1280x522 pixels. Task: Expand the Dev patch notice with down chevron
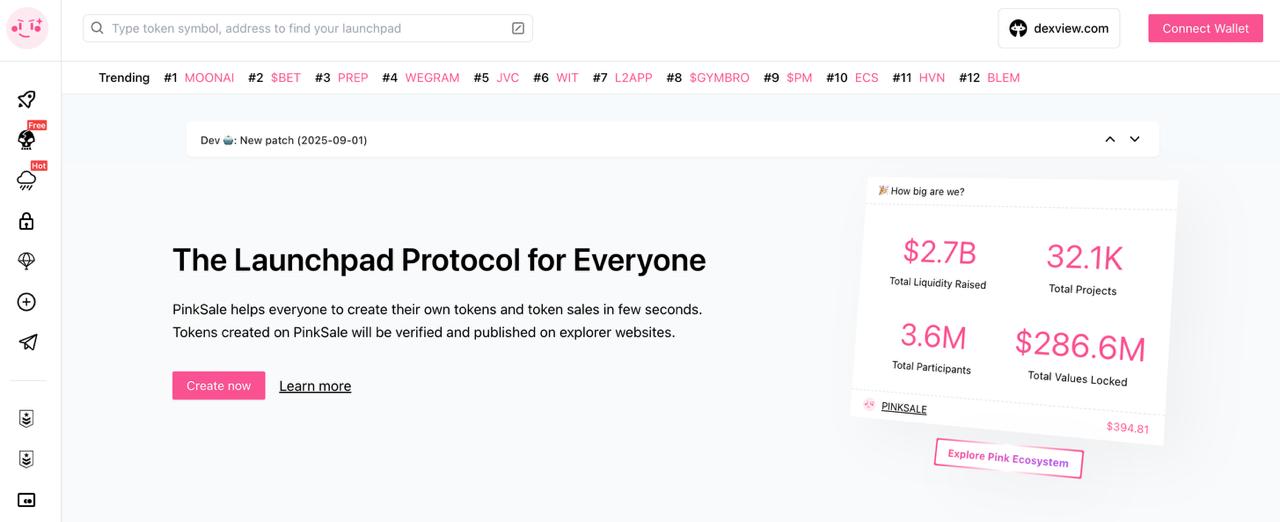tap(1135, 140)
